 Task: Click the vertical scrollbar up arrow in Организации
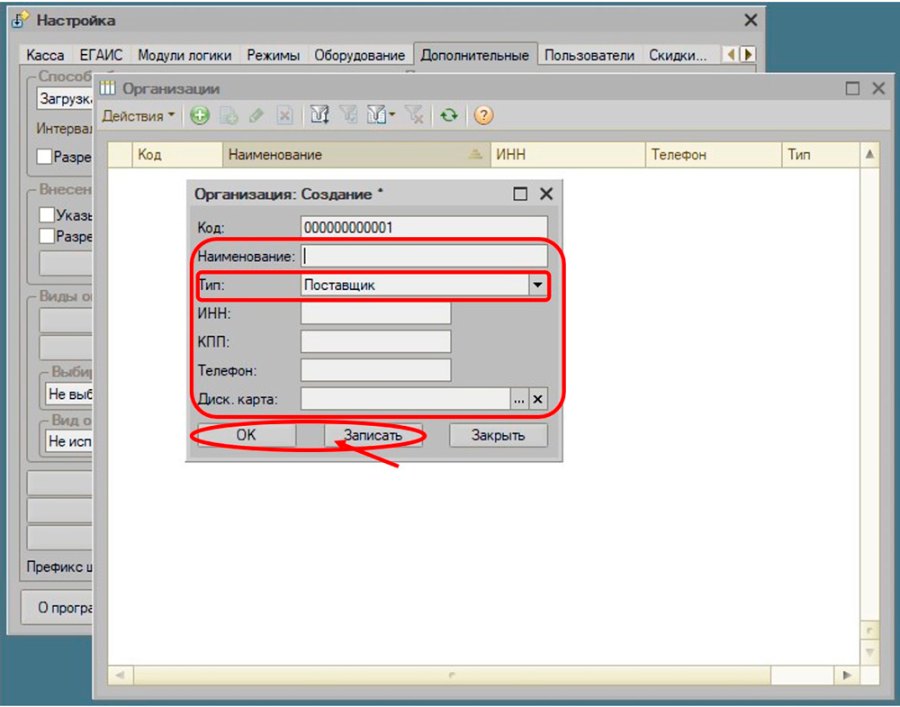(x=870, y=154)
